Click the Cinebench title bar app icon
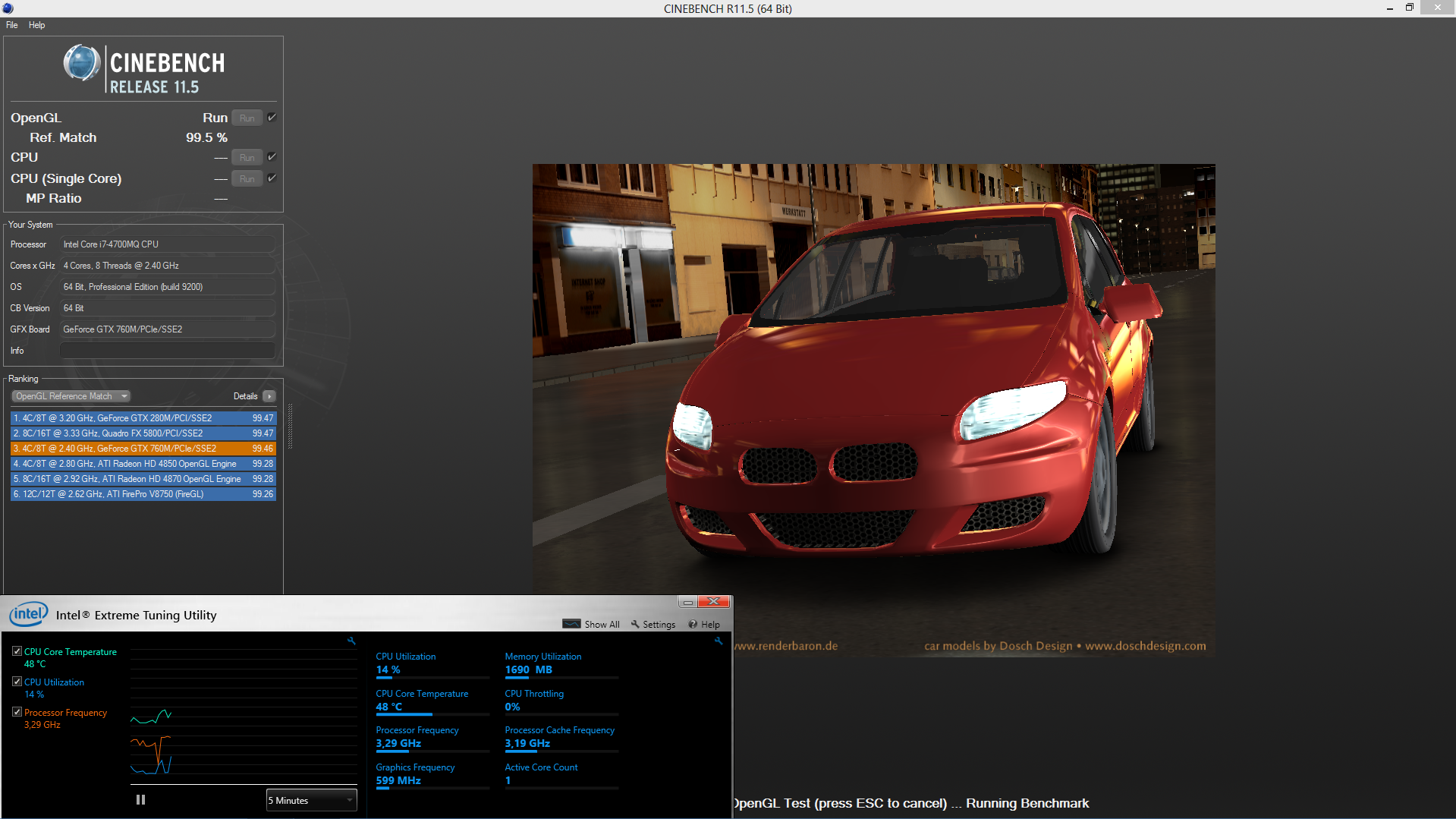Image resolution: width=1456 pixels, height=819 pixels. click(8, 8)
